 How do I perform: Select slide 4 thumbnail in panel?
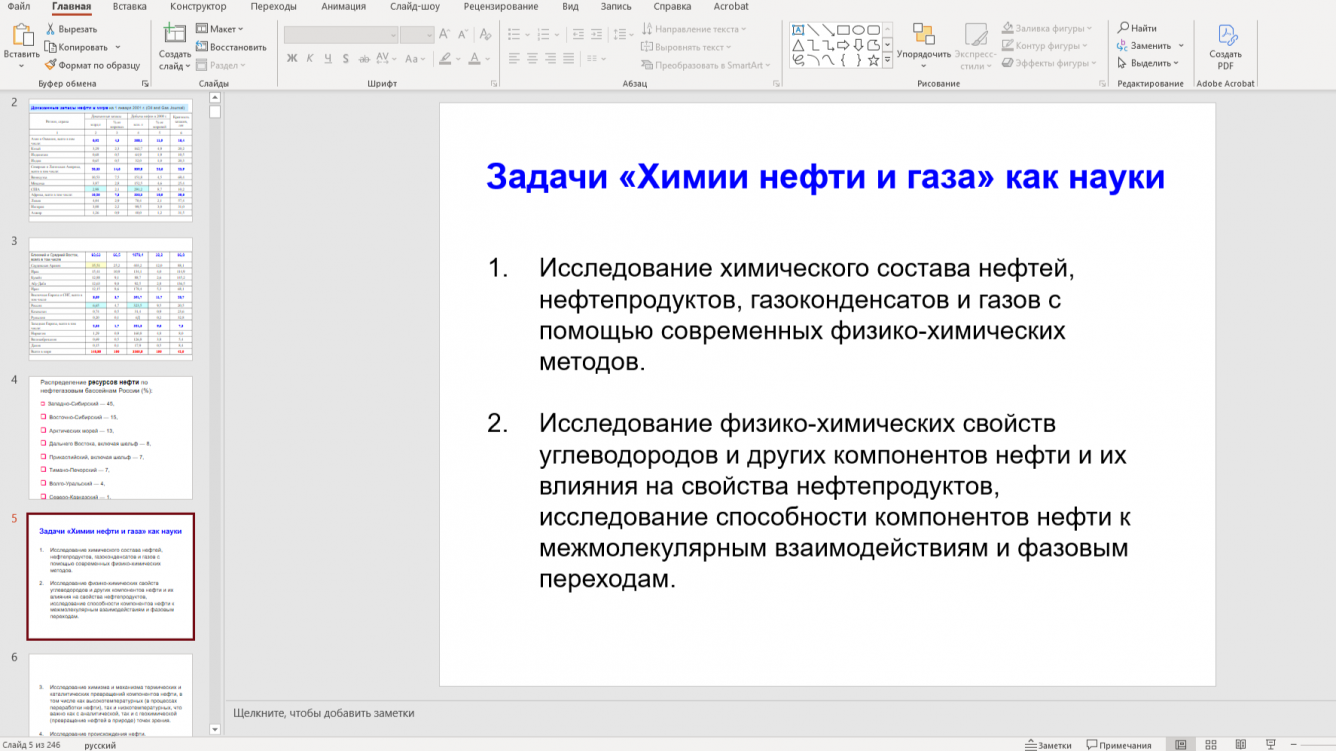(x=110, y=437)
